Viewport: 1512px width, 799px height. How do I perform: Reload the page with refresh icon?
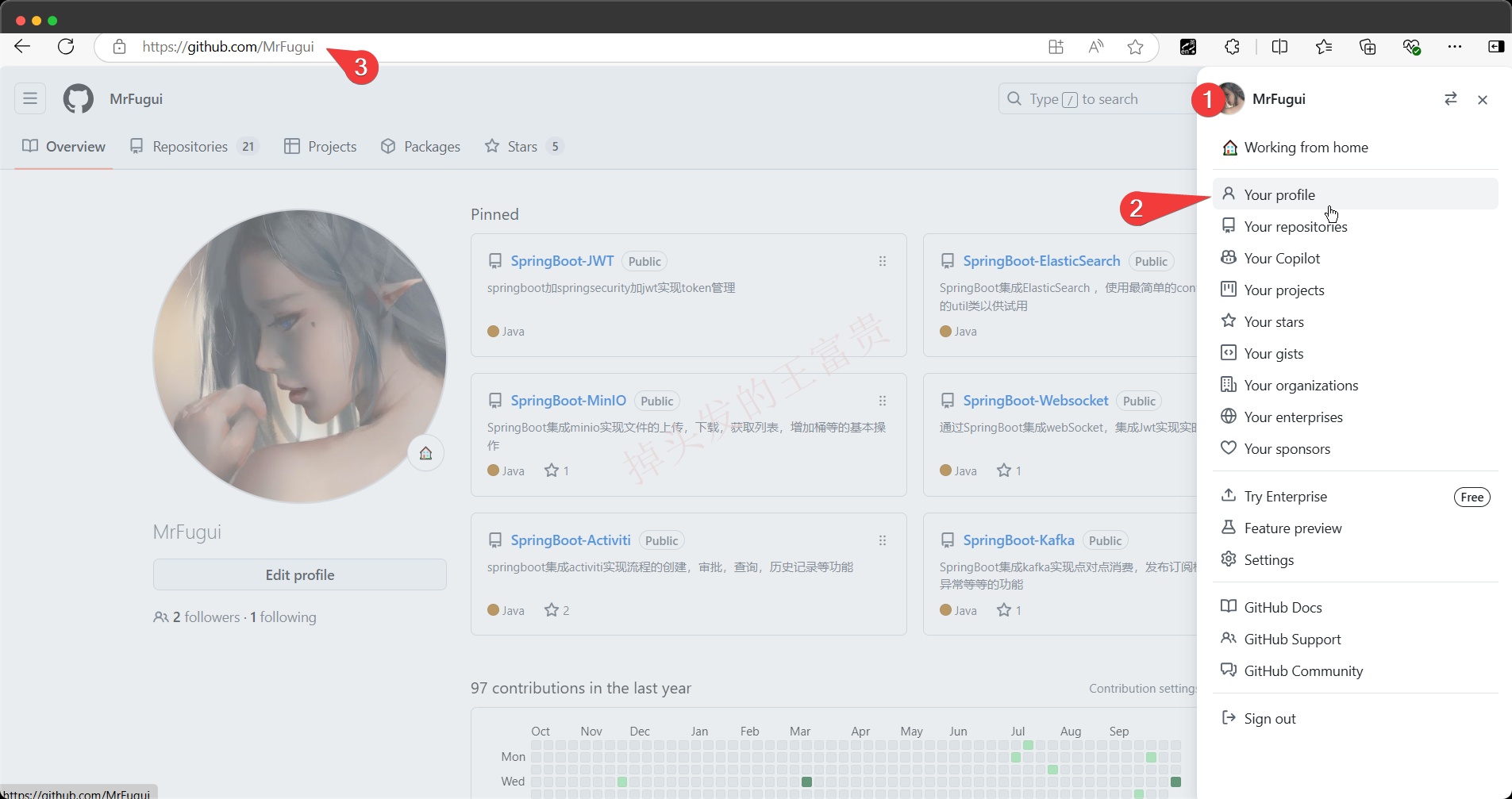click(x=66, y=46)
